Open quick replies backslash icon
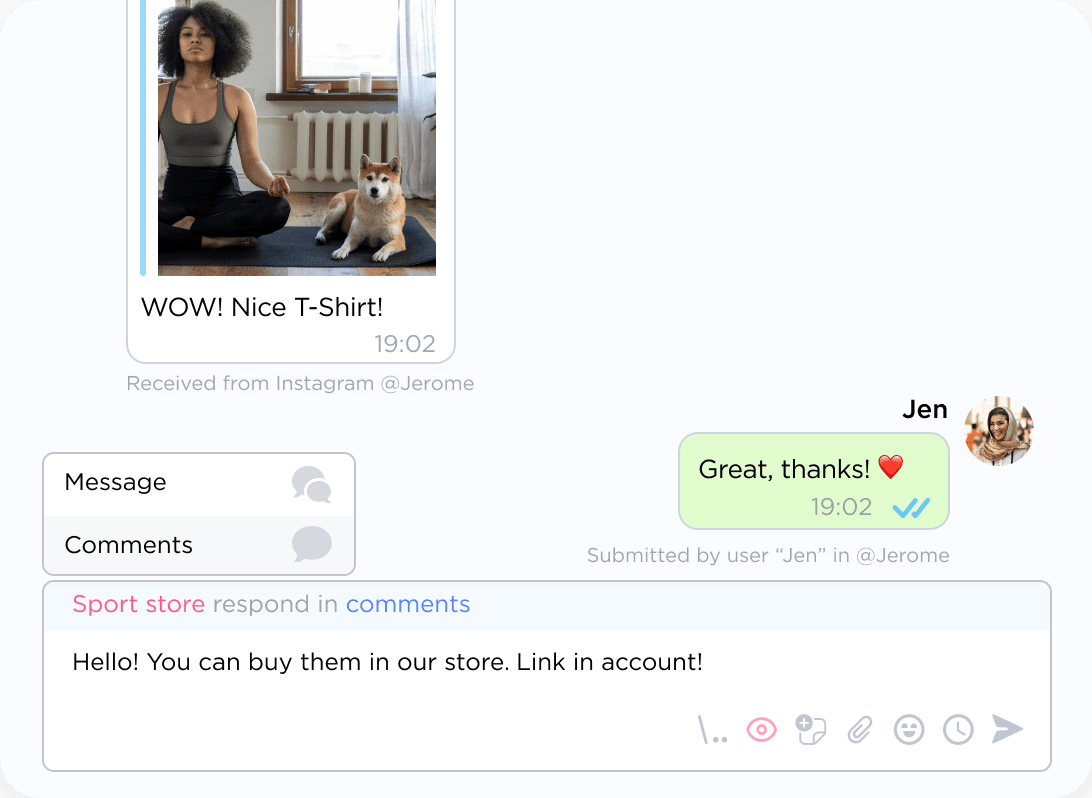The image size is (1092, 798). (712, 730)
